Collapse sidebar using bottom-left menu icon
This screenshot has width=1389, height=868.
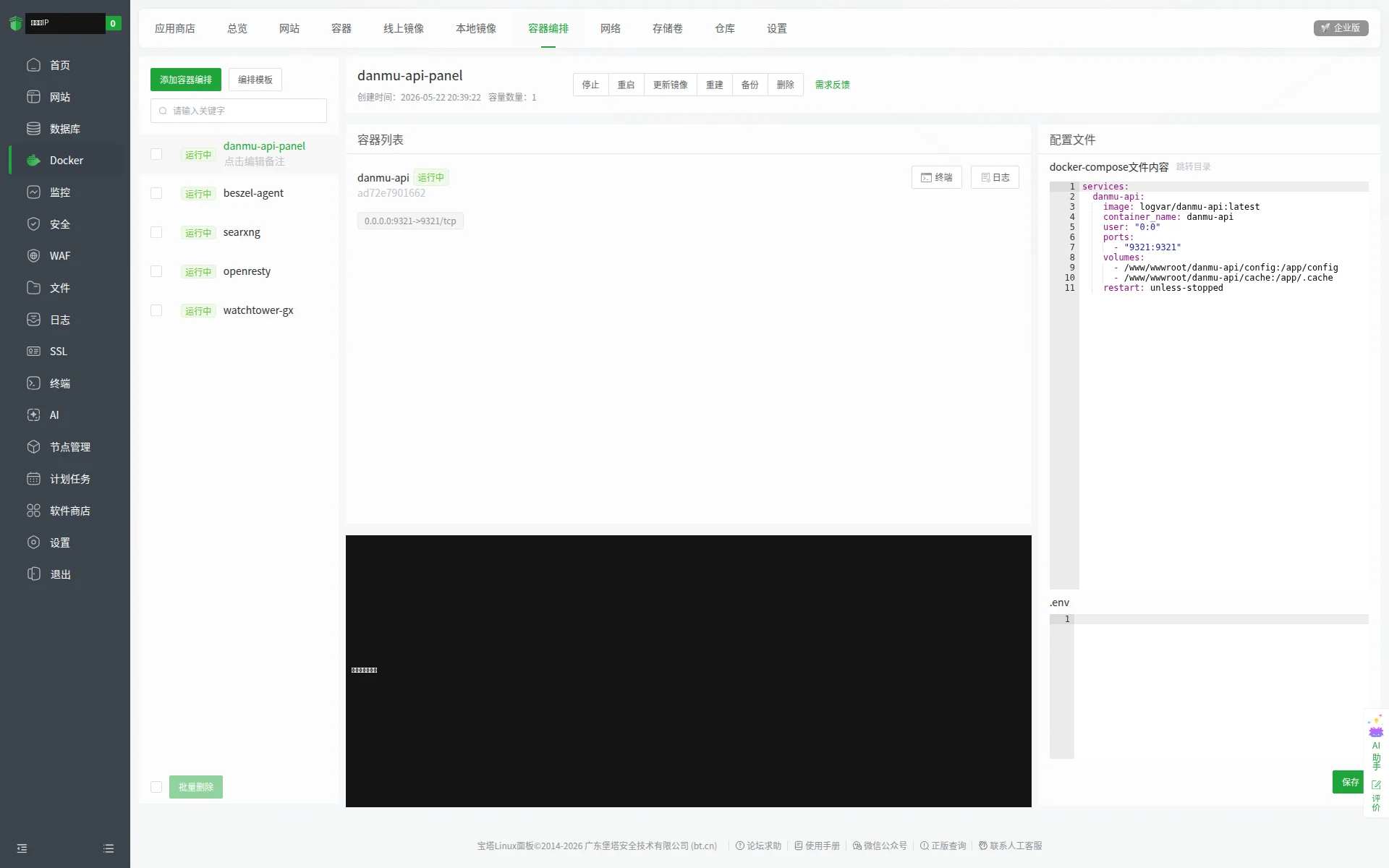(x=22, y=848)
